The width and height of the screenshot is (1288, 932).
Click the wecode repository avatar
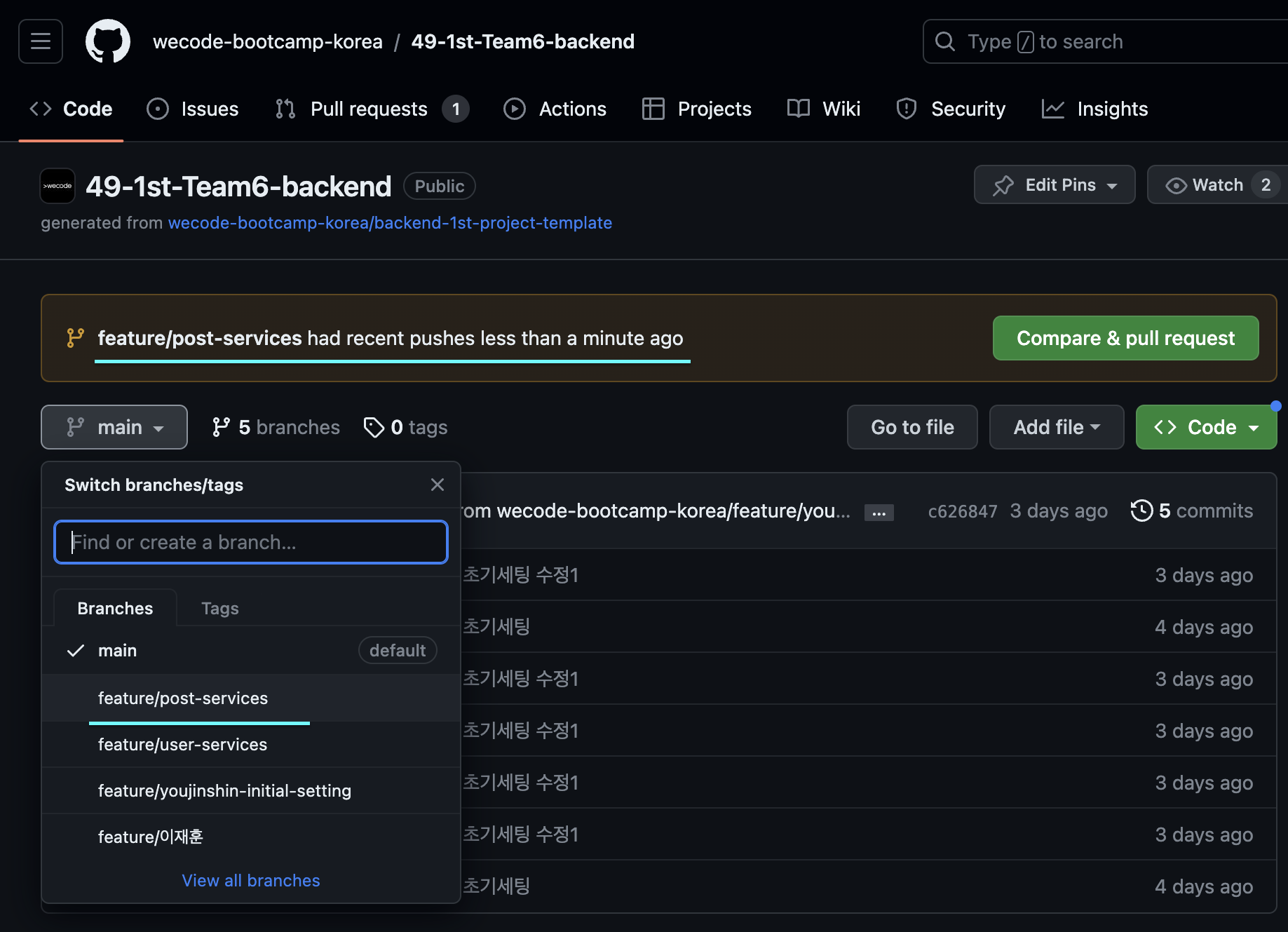pyautogui.click(x=57, y=186)
